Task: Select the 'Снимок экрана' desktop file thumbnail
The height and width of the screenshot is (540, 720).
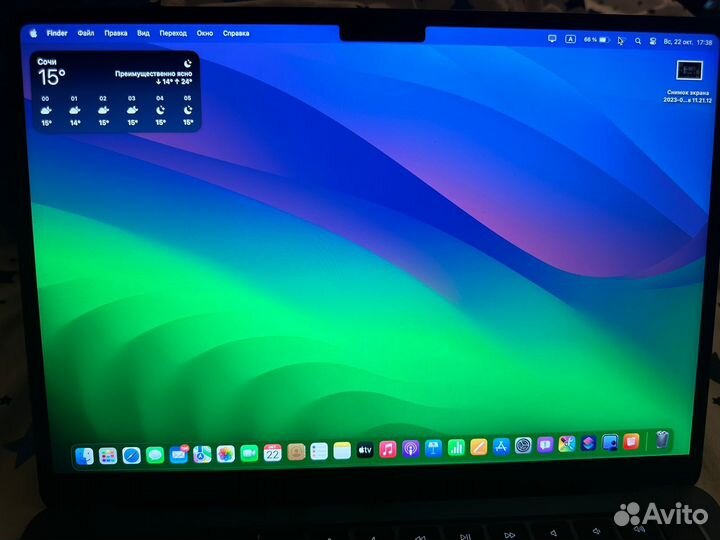Action: (x=689, y=71)
